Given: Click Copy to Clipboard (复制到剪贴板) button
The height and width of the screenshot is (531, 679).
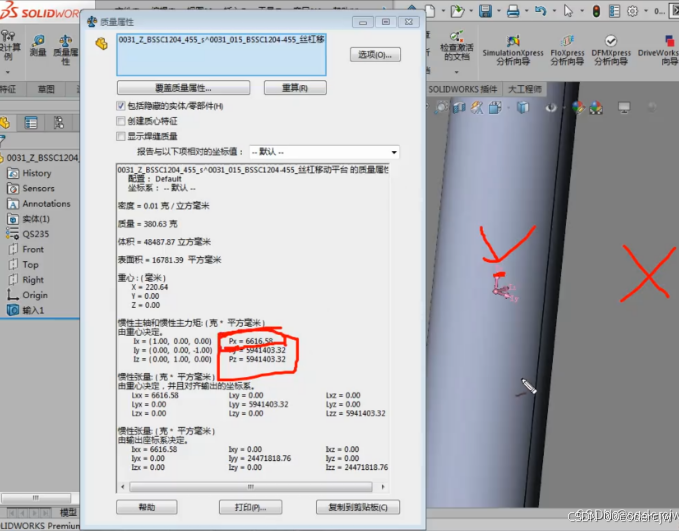Looking at the screenshot, I should [358, 507].
